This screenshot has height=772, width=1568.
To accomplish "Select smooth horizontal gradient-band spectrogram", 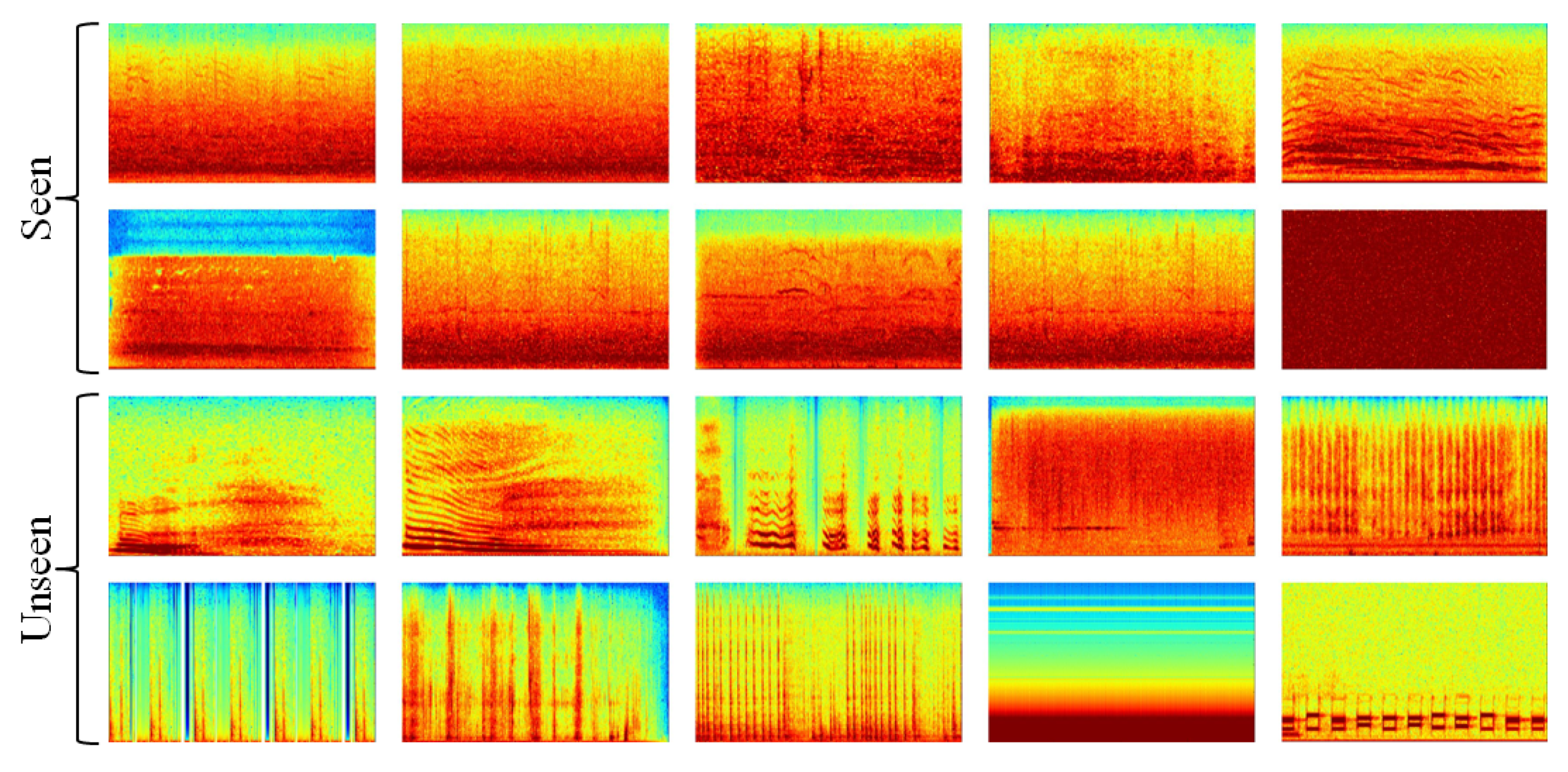I will click(1121, 662).
